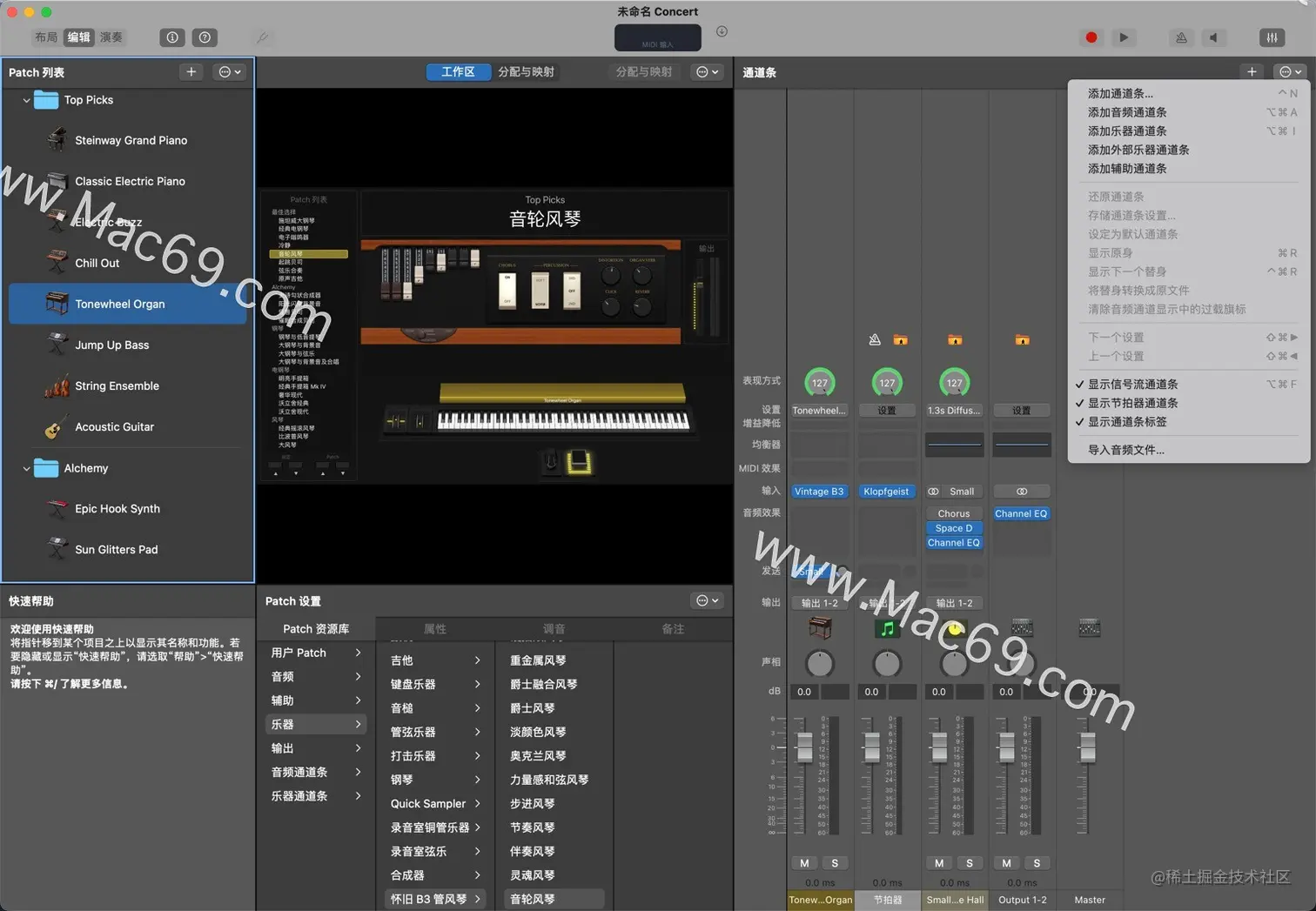The image size is (1316, 911).
Task: Click Space D audio effect slot
Action: (954, 528)
